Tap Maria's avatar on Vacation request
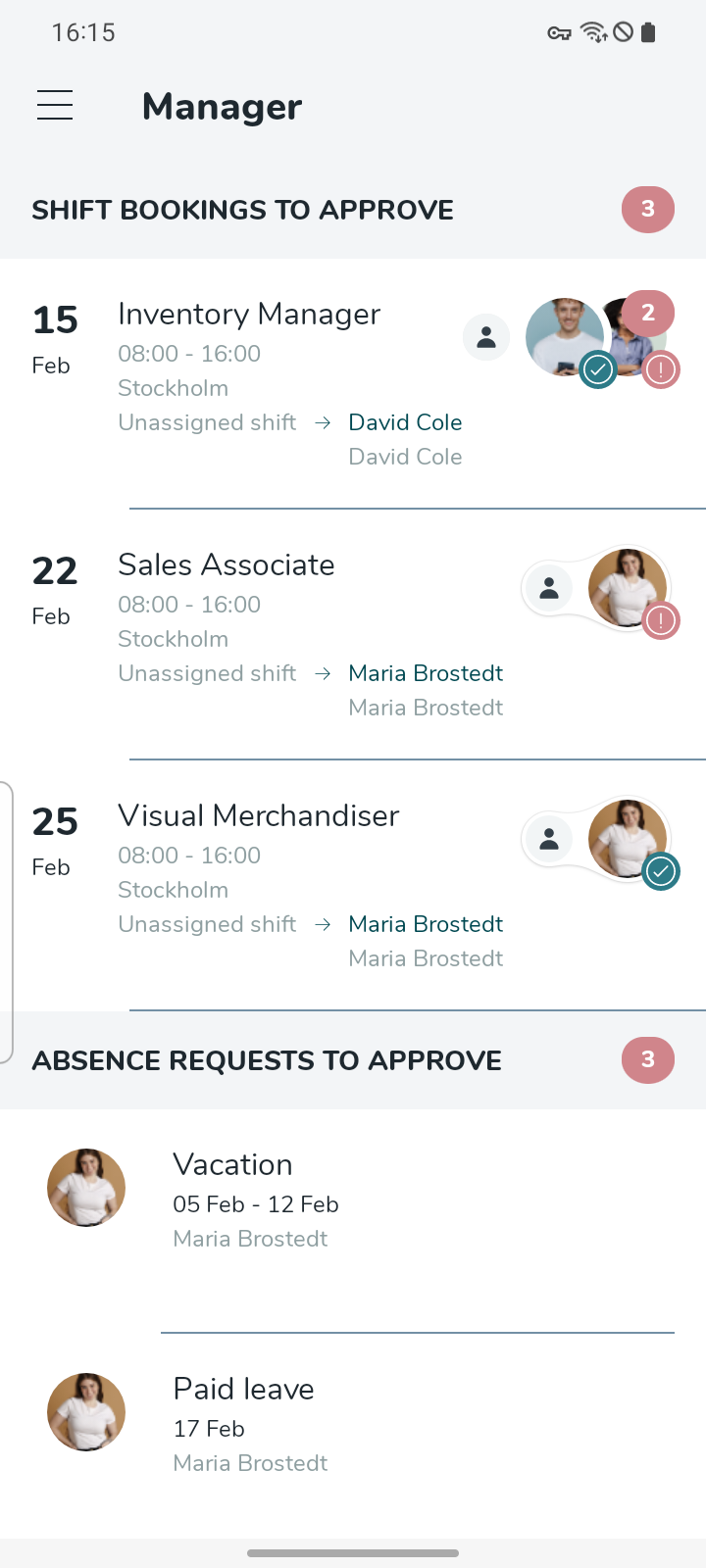 86,1188
